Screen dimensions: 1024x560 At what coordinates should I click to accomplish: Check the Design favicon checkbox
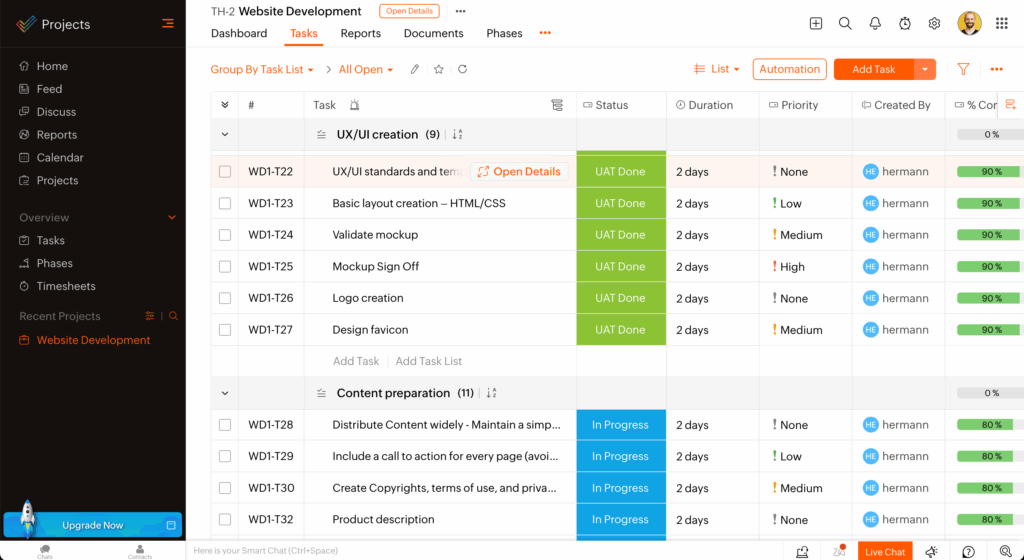coord(225,330)
